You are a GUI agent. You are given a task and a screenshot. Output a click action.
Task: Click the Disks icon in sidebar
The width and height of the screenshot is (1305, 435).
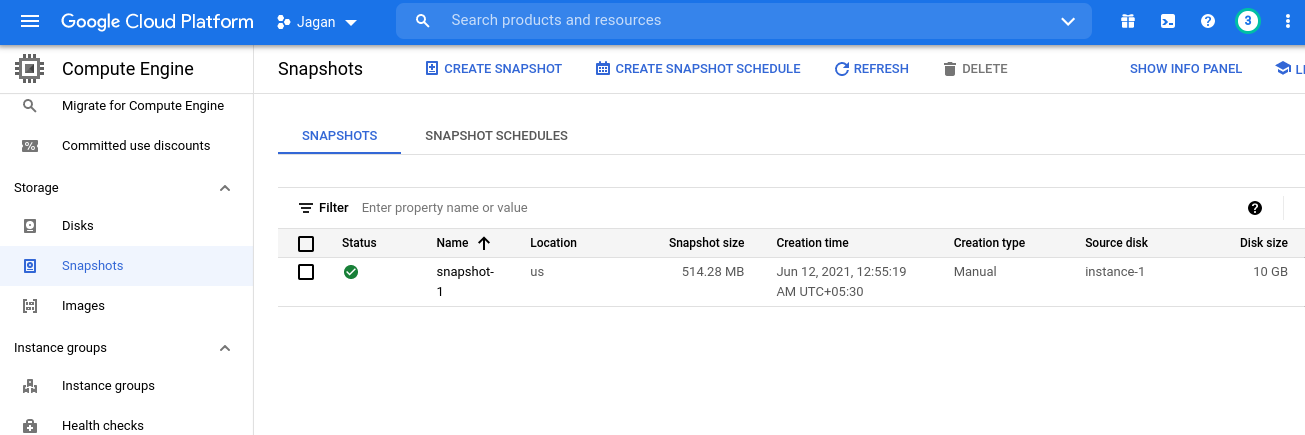coord(30,226)
